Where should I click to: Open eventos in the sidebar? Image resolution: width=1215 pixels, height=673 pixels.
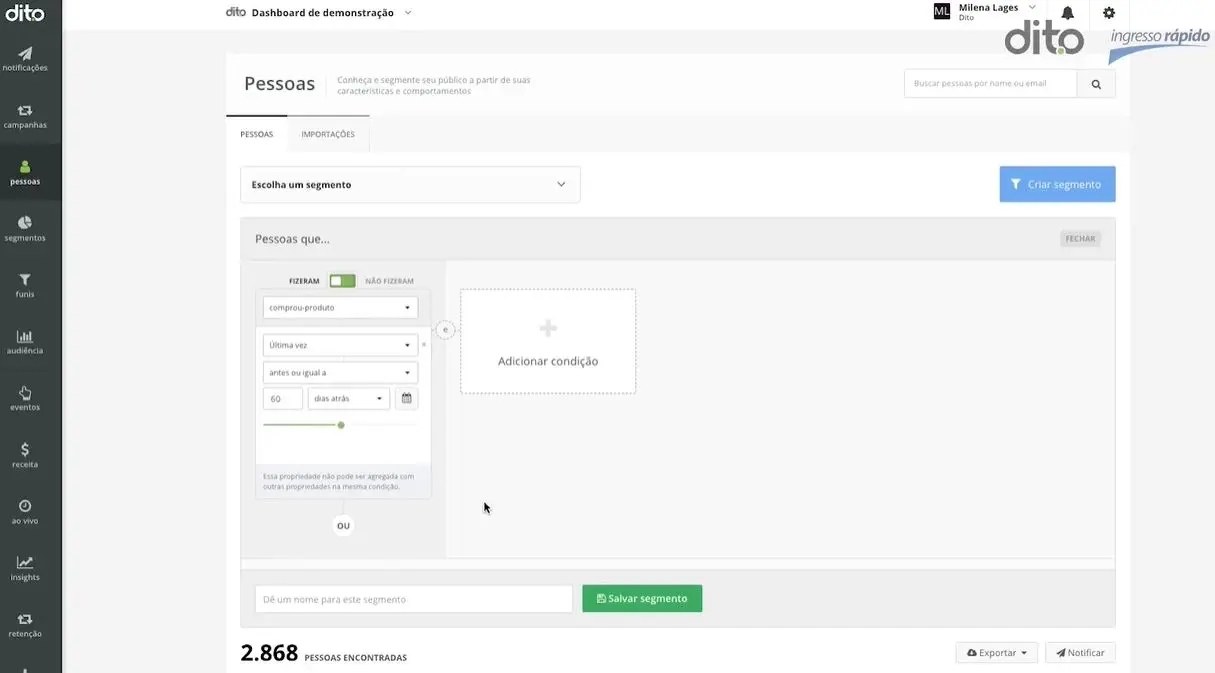coord(25,399)
